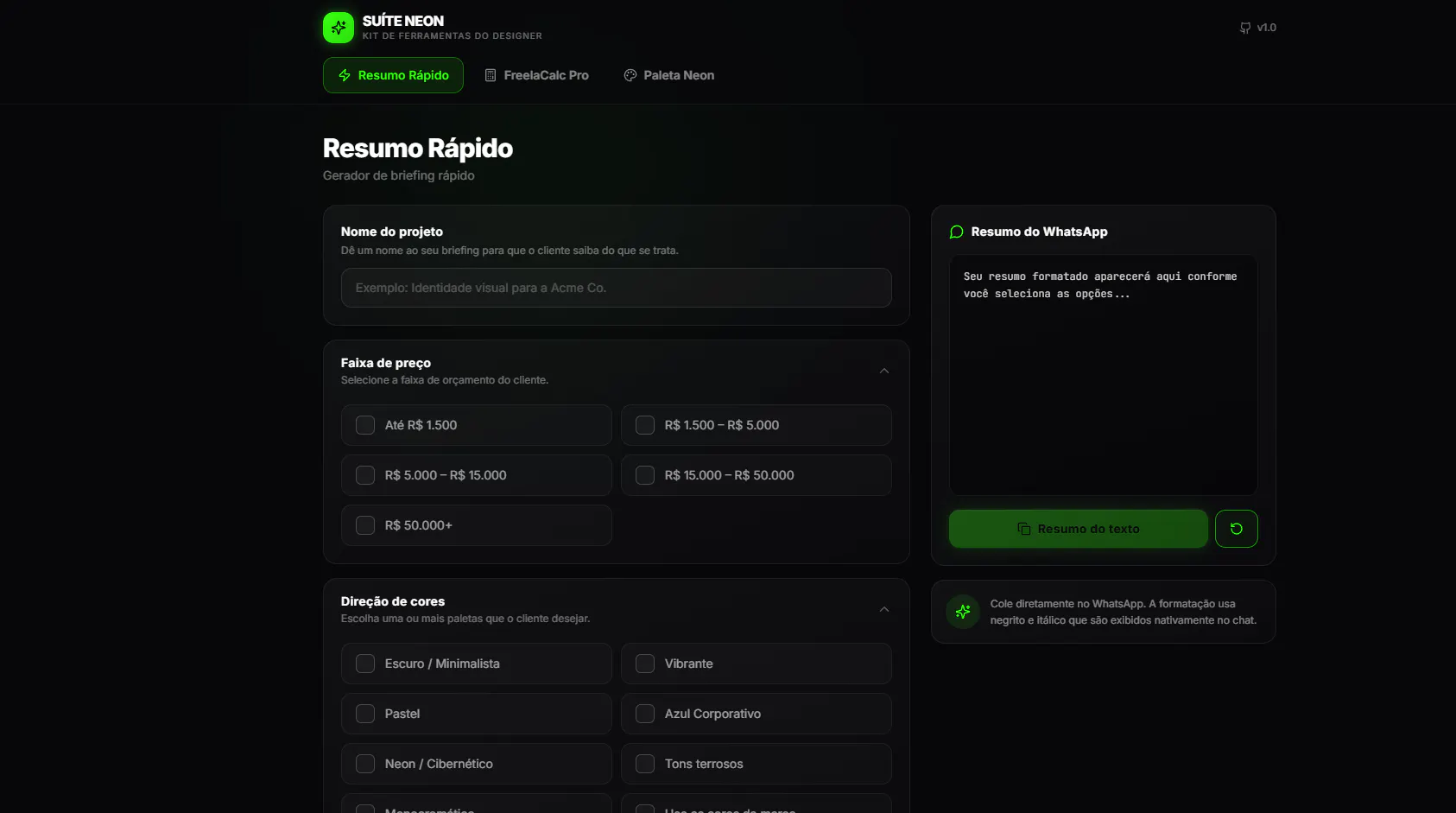This screenshot has width=1456, height=813.
Task: Check the Até R$ 1.500 option
Action: (x=365, y=425)
